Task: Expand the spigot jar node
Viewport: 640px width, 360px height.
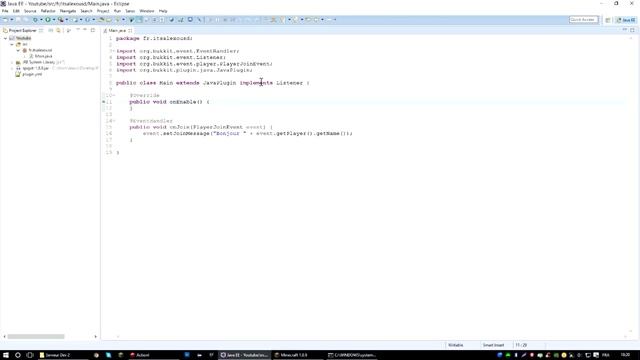Action: pyautogui.click(x=12, y=69)
